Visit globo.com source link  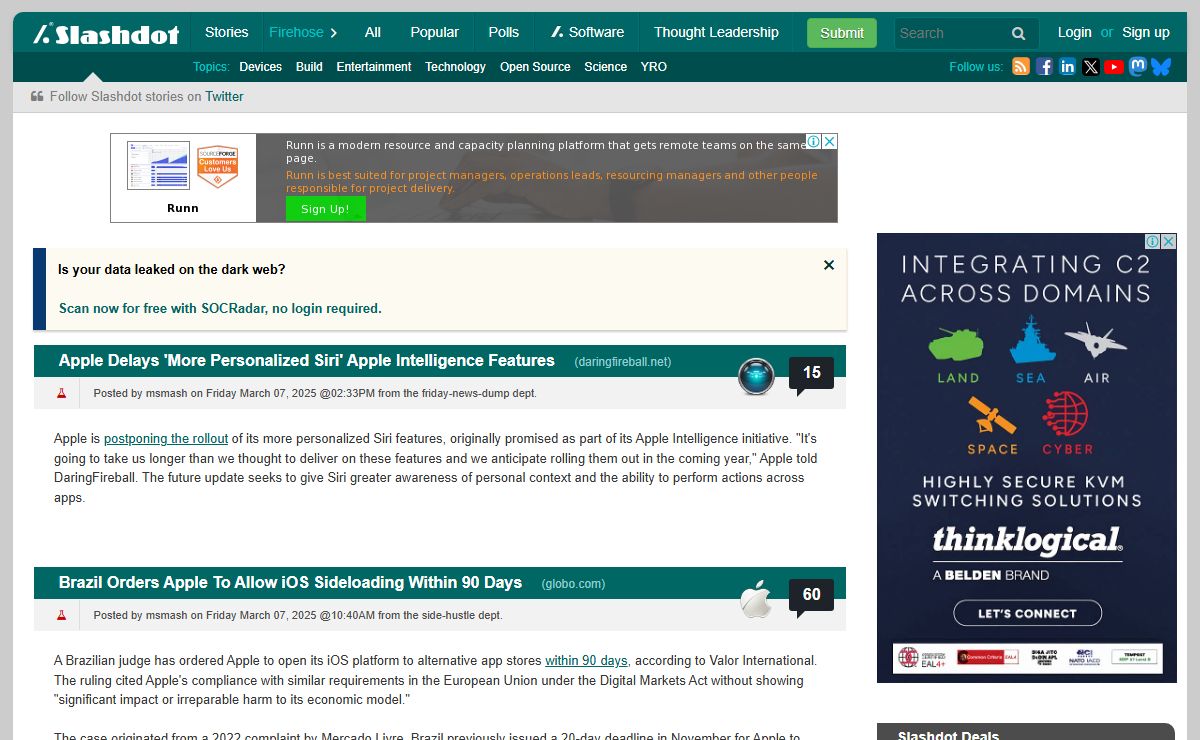pos(573,584)
